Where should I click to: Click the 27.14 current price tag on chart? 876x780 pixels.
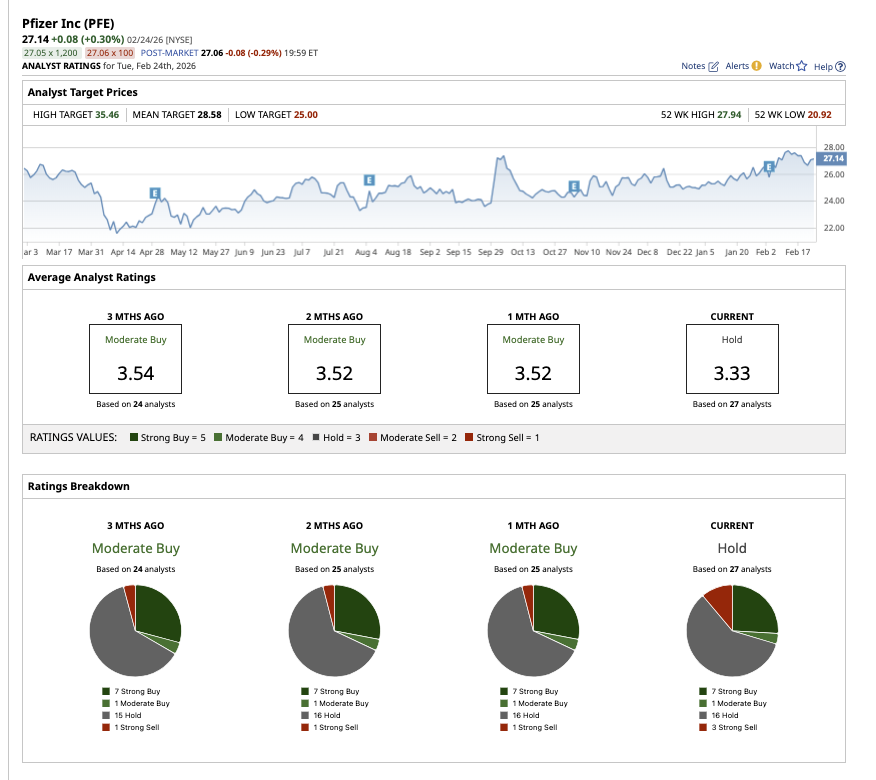[x=832, y=159]
